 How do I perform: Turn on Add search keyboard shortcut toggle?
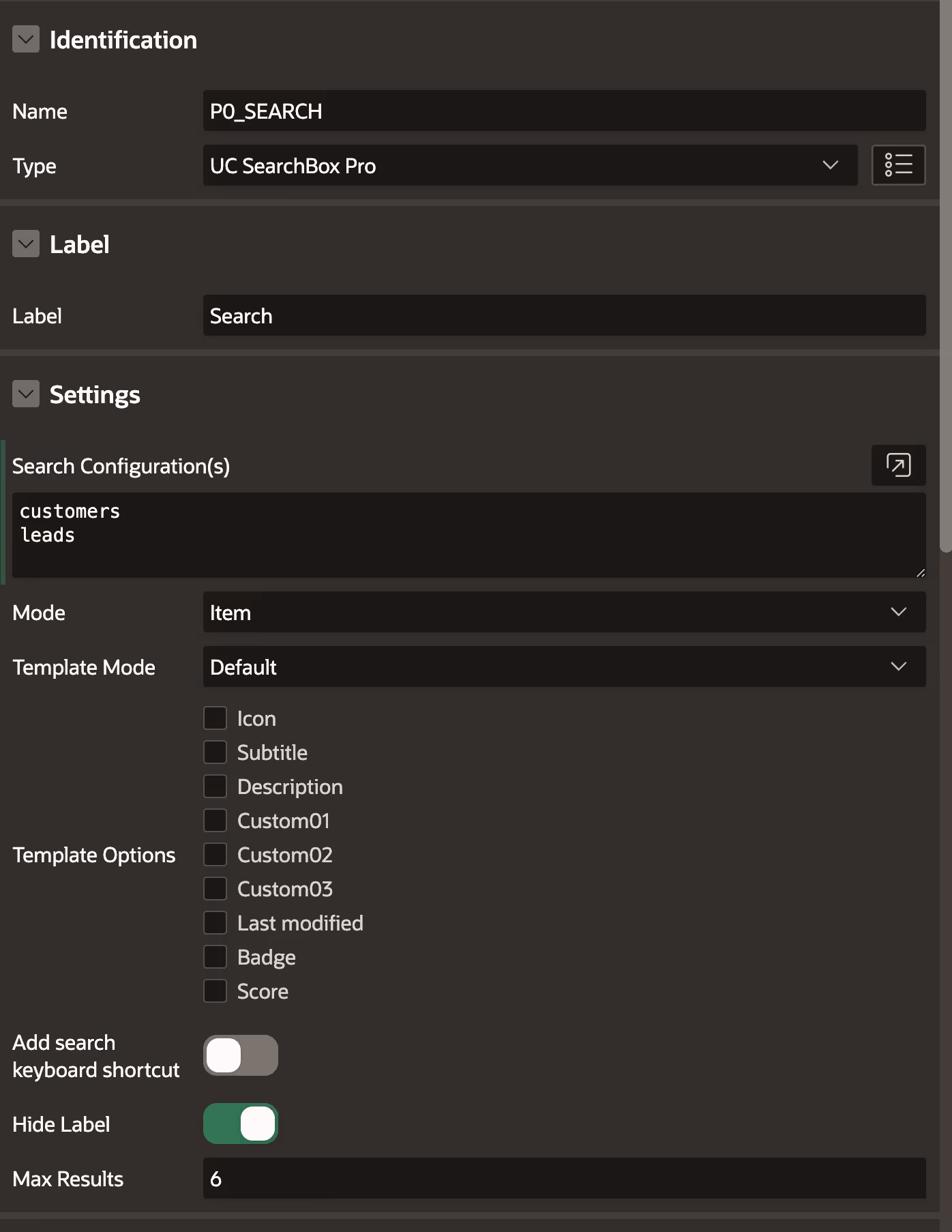coord(241,1055)
